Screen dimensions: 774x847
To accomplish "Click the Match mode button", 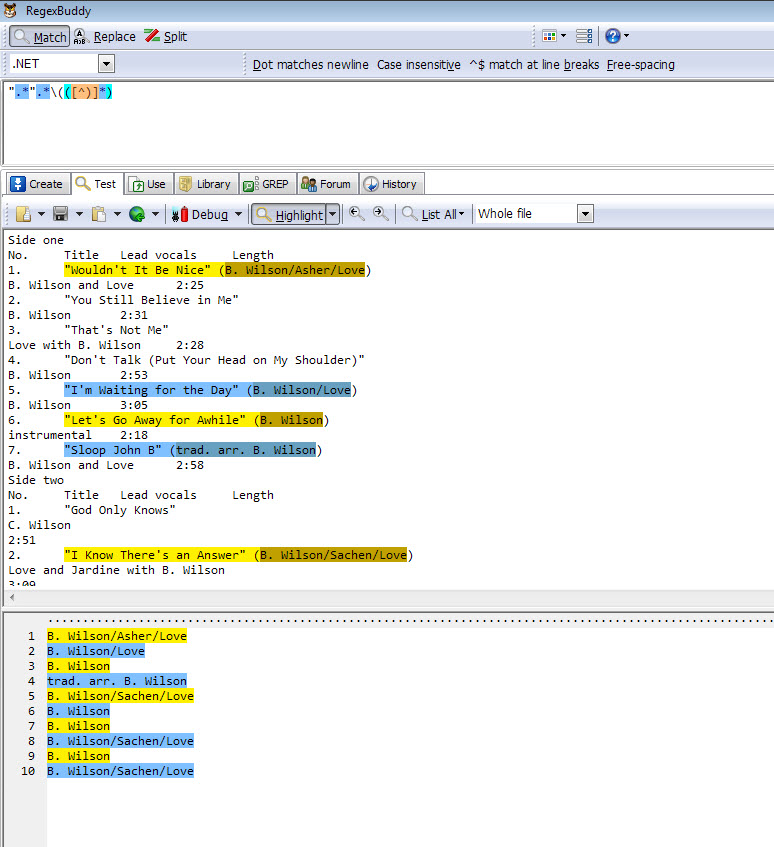I will (40, 37).
